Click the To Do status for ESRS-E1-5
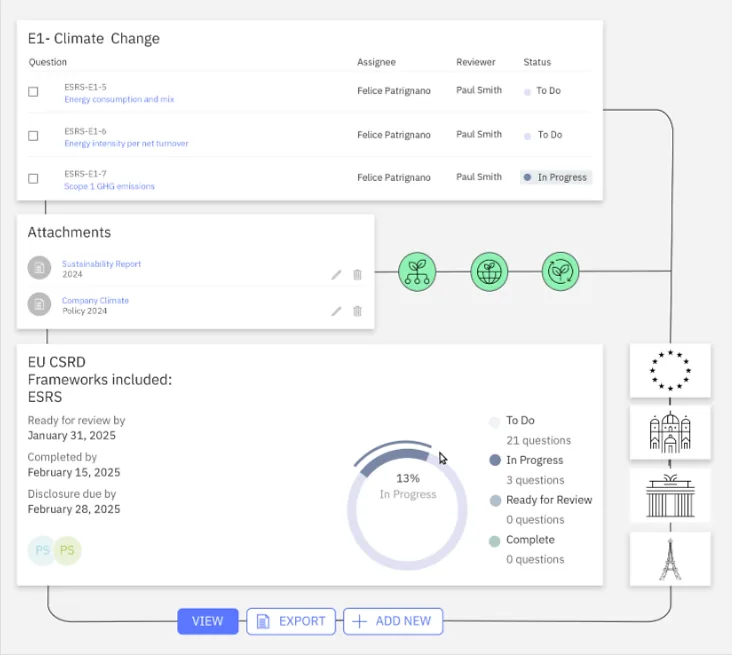The height and width of the screenshot is (655, 732). (542, 91)
